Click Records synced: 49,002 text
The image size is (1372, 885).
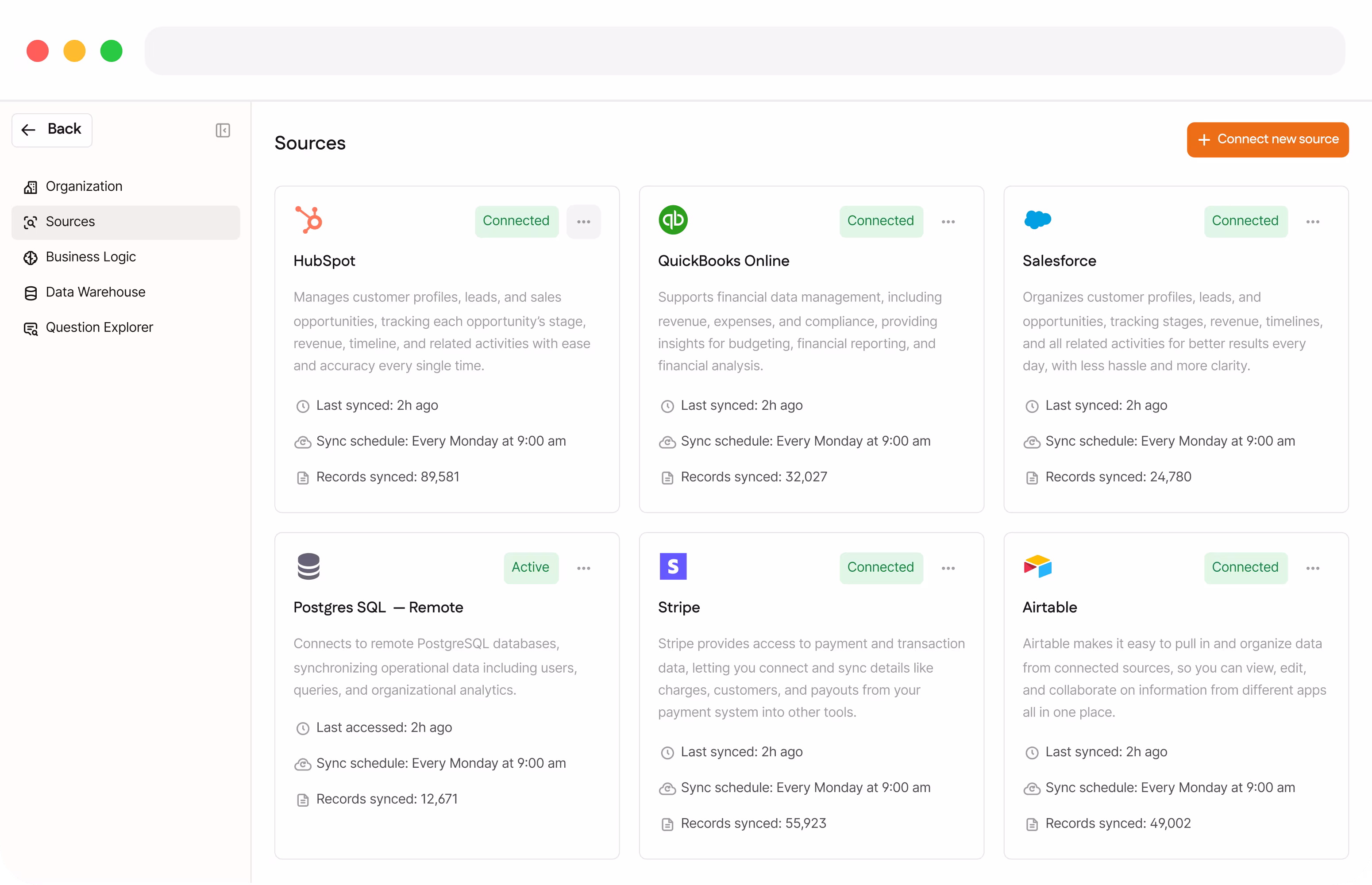(x=1118, y=823)
